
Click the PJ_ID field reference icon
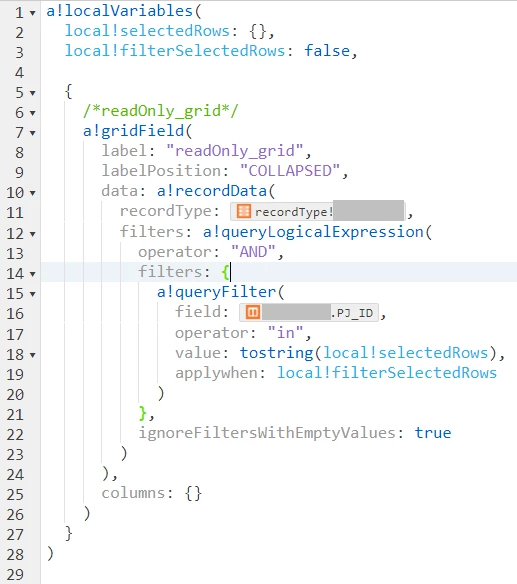pyautogui.click(x=253, y=312)
